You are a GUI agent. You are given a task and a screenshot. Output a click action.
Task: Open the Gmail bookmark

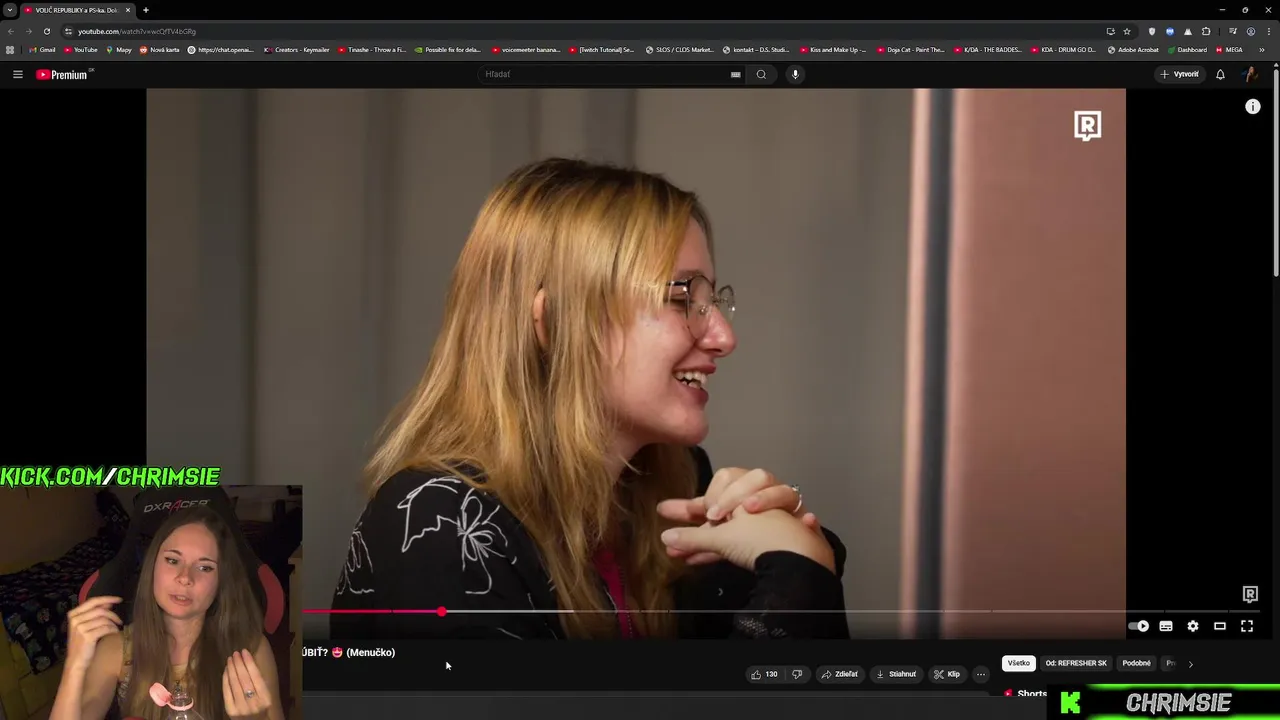tap(42, 50)
